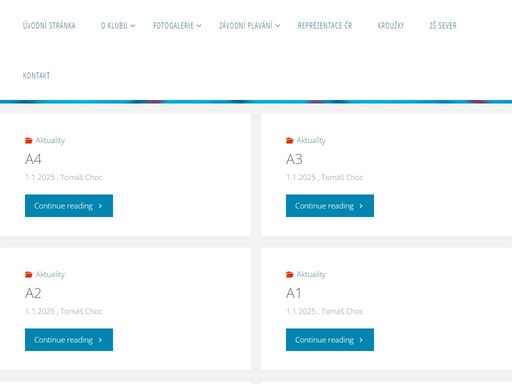Click the red folder icon above A2

[29, 274]
